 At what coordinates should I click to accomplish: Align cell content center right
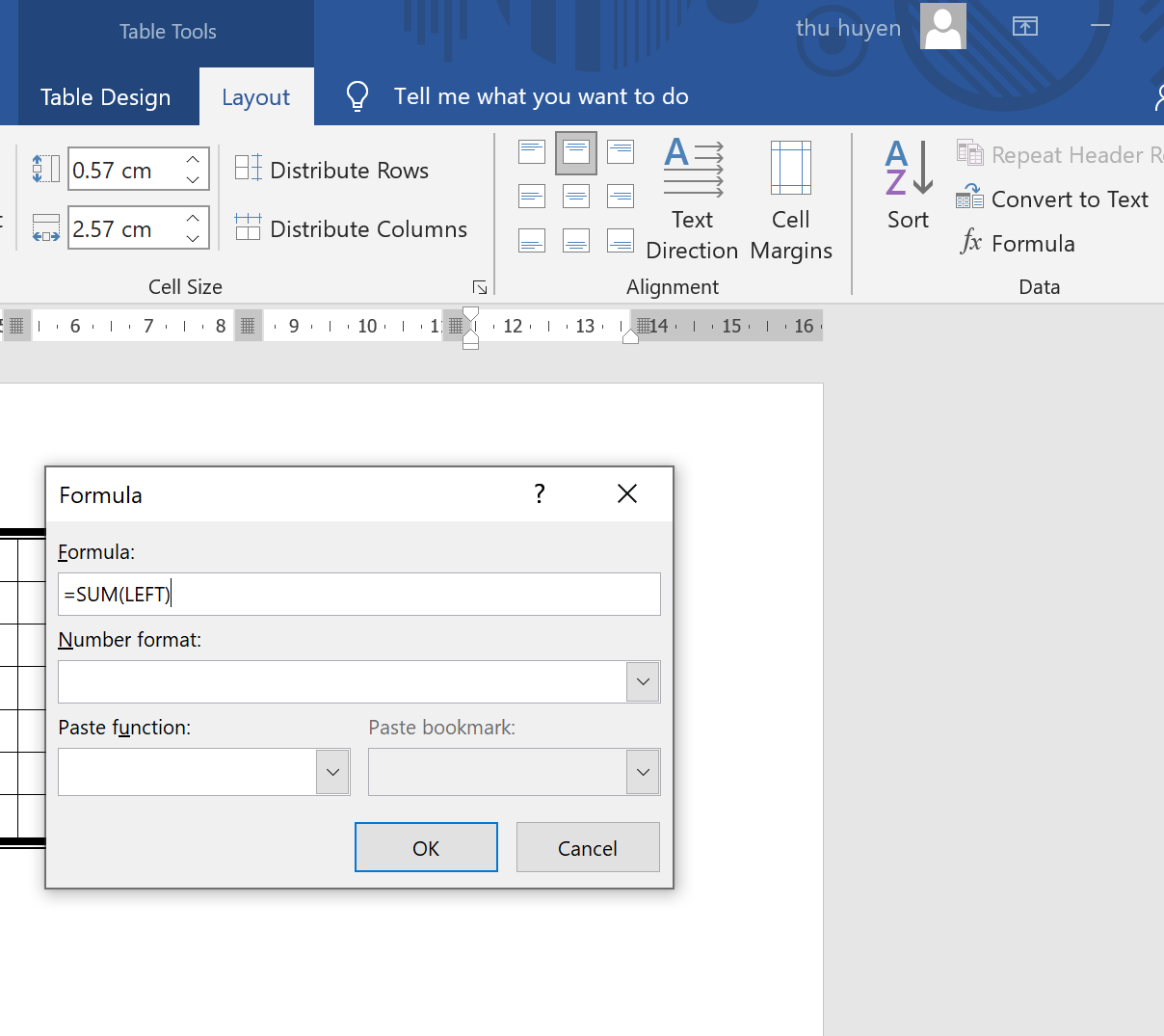(x=621, y=197)
